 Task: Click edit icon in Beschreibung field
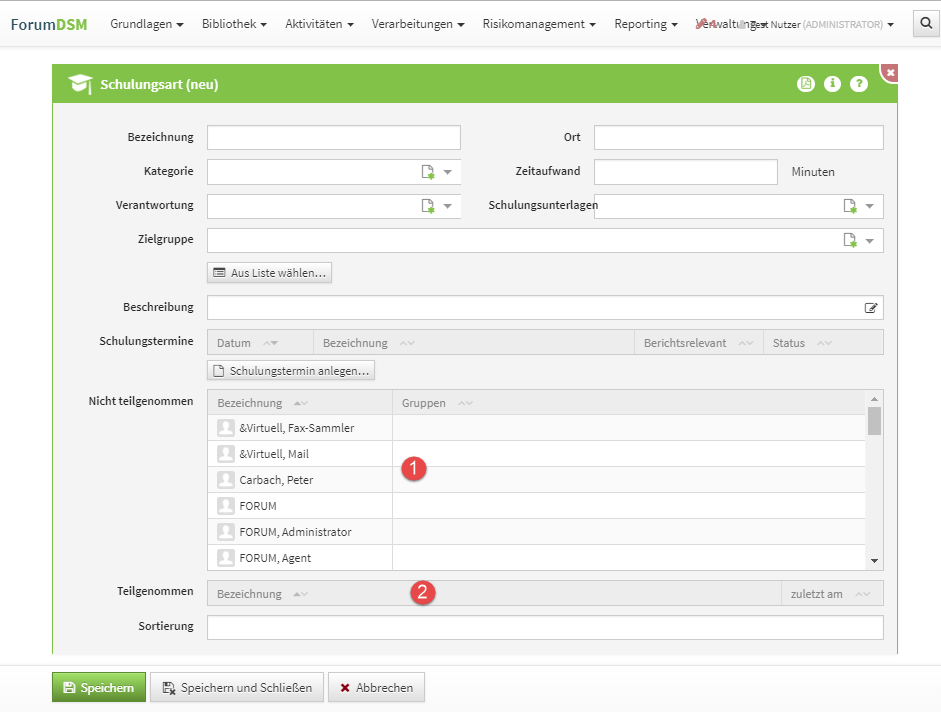[x=871, y=308]
